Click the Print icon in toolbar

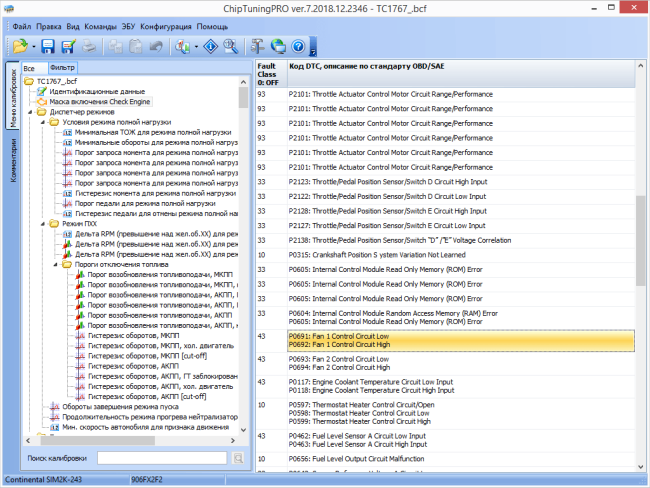point(89,46)
